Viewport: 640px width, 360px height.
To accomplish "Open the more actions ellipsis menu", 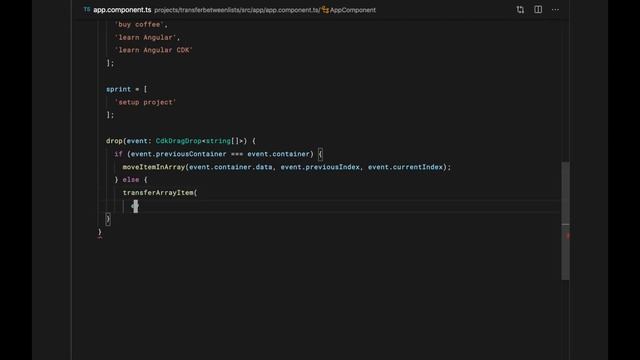I will click(556, 9).
